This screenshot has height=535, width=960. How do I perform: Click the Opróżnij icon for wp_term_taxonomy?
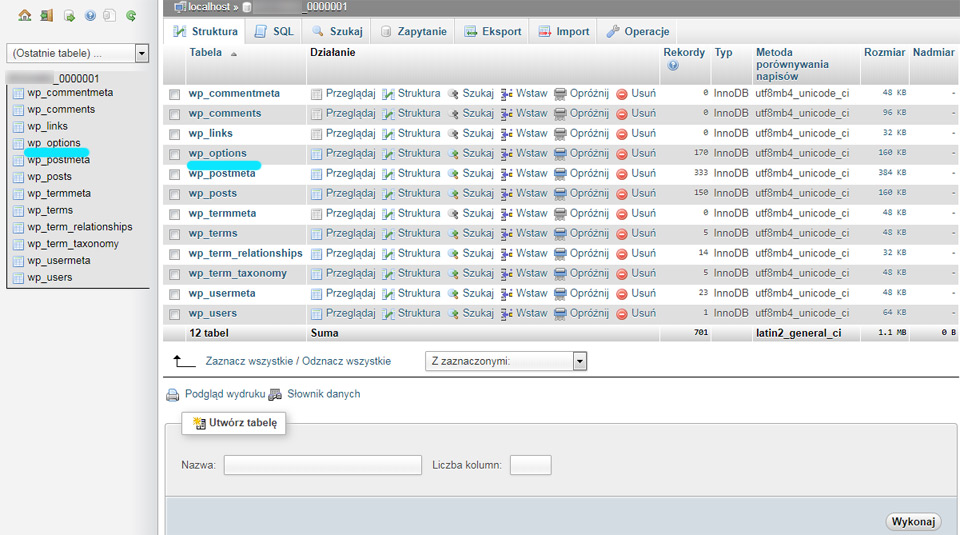click(560, 274)
